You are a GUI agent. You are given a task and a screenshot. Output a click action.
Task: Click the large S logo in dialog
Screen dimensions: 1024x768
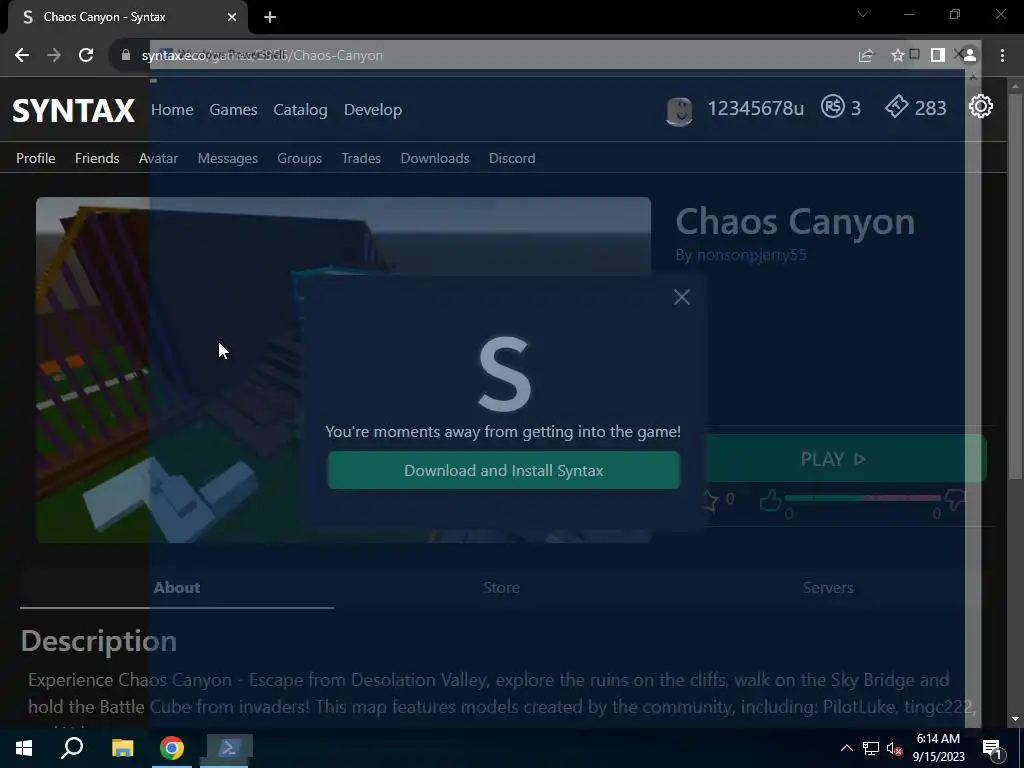click(504, 374)
